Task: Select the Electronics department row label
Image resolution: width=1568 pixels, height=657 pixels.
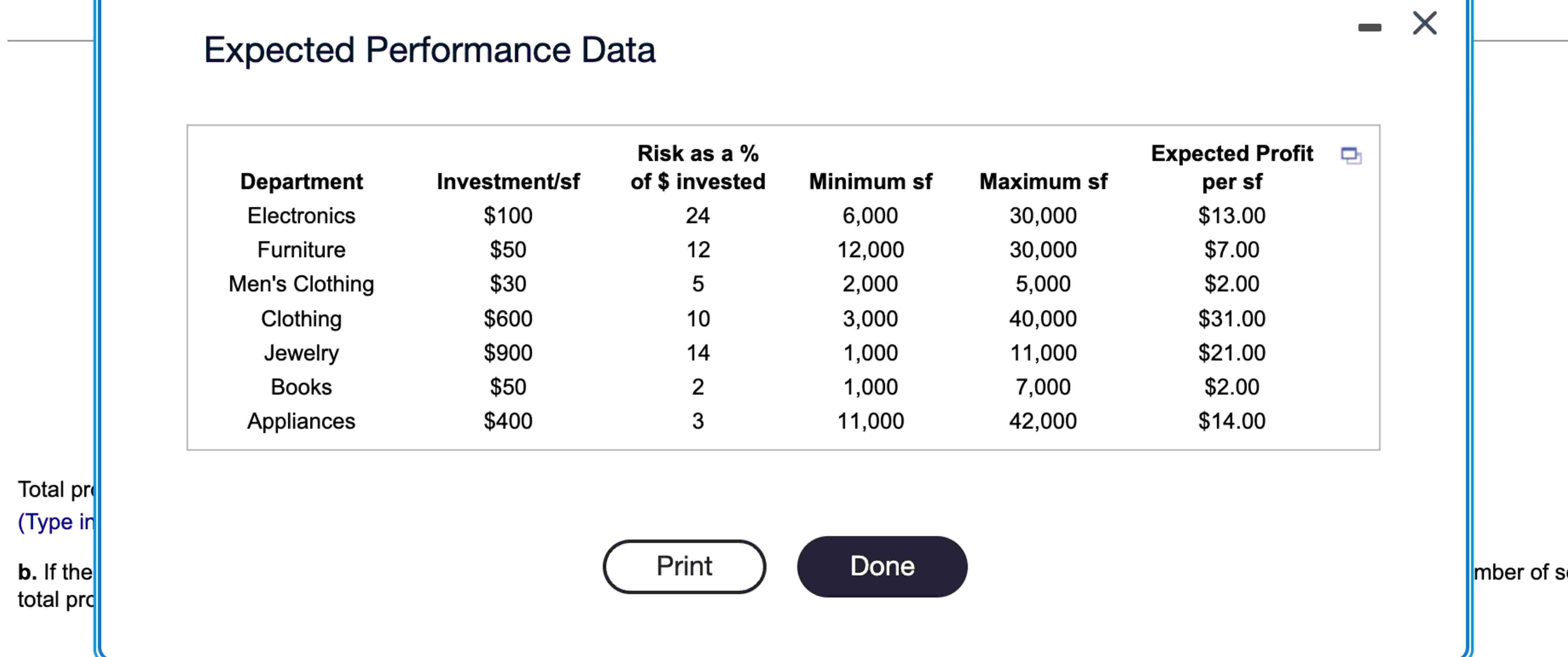Action: [301, 215]
